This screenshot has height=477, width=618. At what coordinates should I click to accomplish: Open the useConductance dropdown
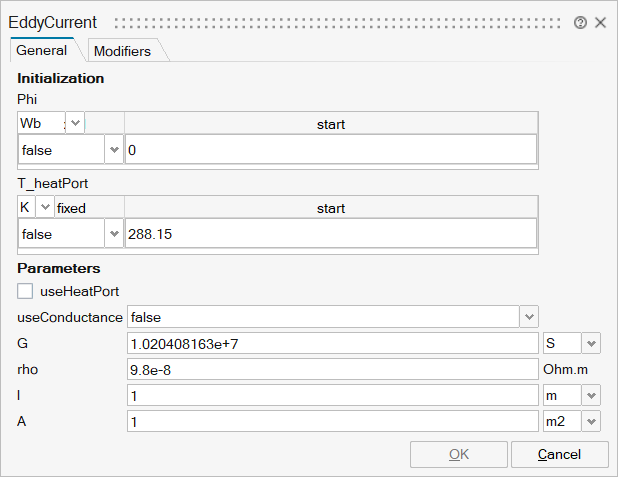529,317
